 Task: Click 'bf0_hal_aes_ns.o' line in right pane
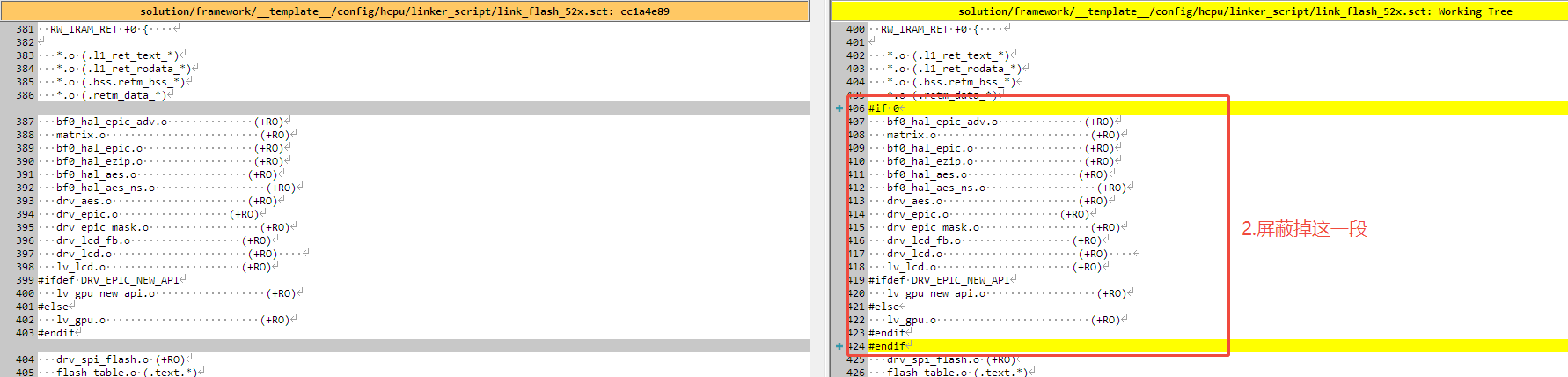pos(936,188)
